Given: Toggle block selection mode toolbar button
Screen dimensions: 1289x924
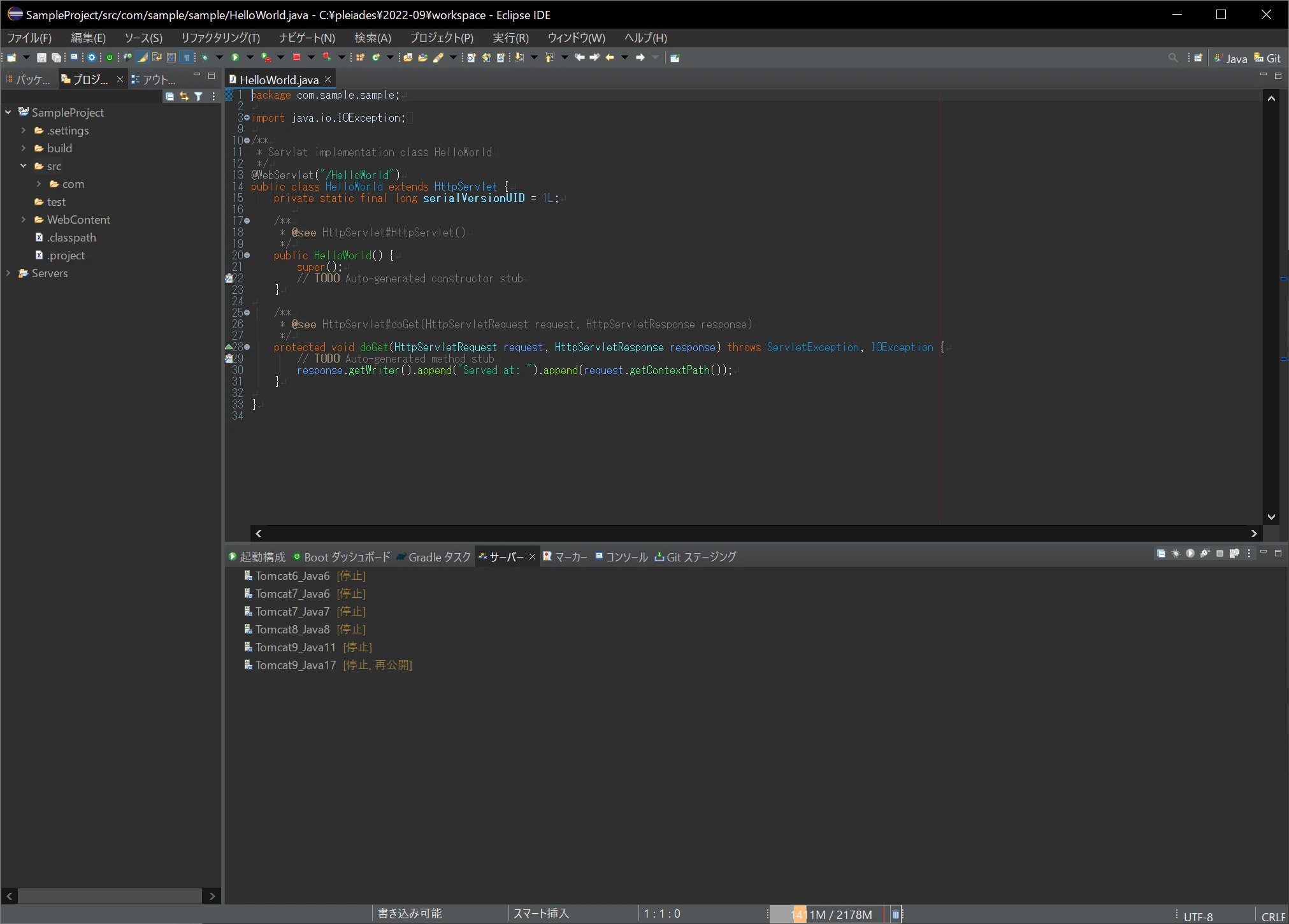Looking at the screenshot, I should [x=171, y=58].
